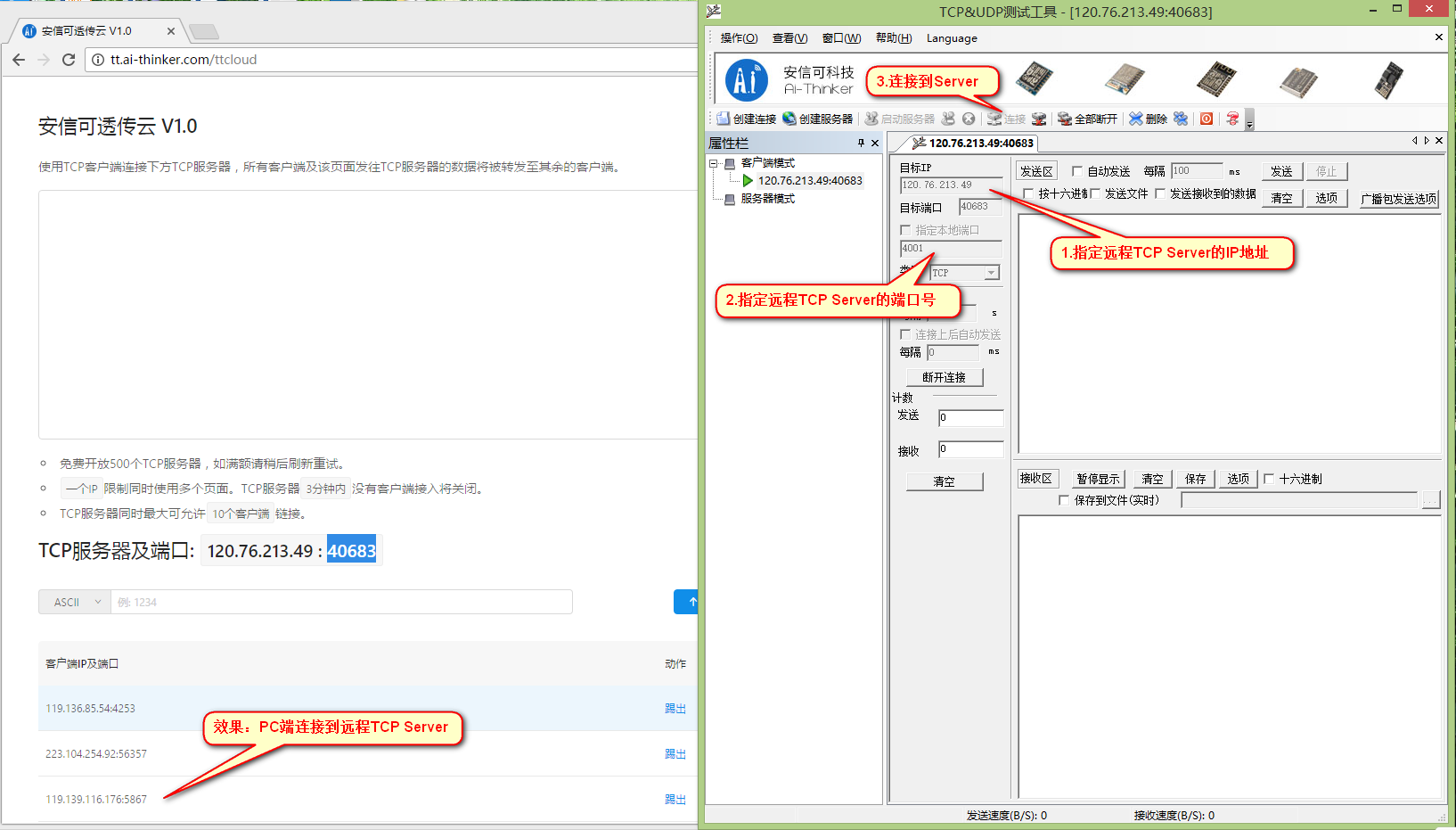Open the Language menu
The width and height of the screenshot is (1456, 830).
click(952, 38)
